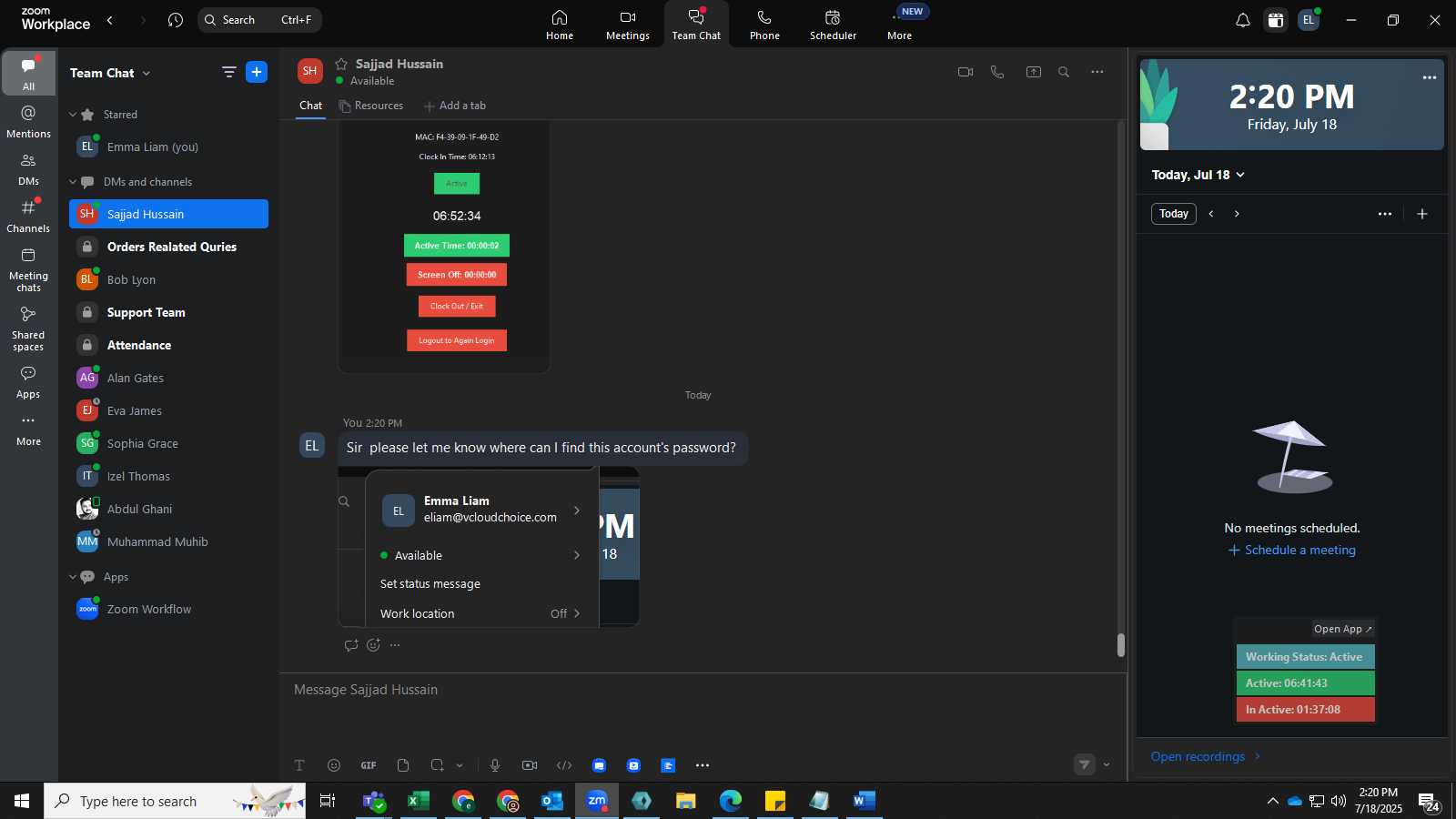The height and width of the screenshot is (819, 1456).
Task: Show Channels in the sidebar
Action: pos(28,217)
